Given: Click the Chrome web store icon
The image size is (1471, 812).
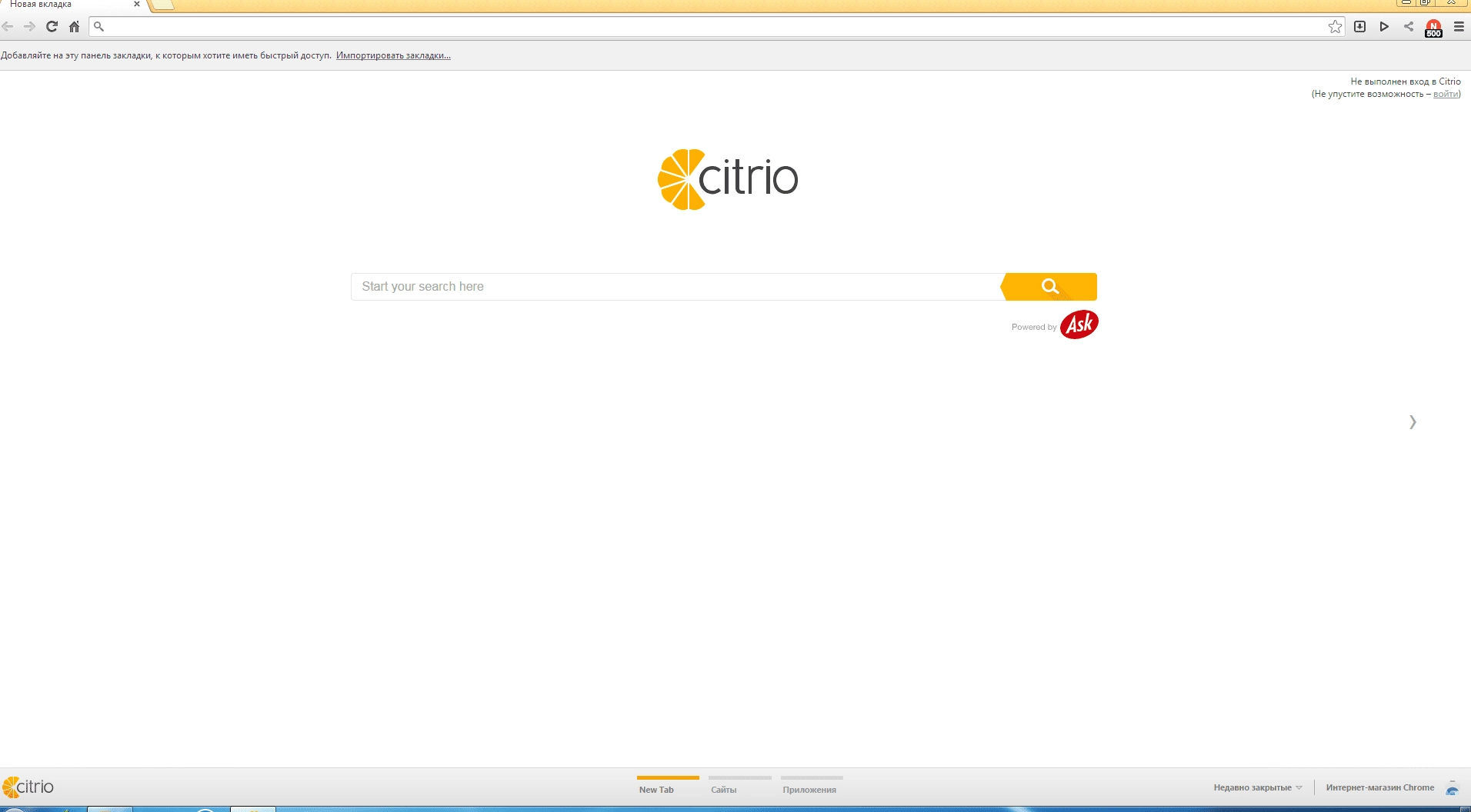Looking at the screenshot, I should (1452, 788).
